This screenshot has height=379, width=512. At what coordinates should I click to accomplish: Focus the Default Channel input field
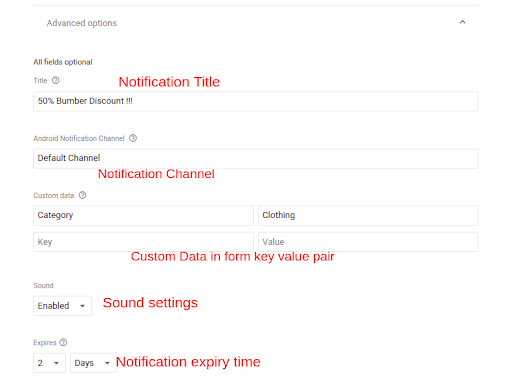(255, 158)
